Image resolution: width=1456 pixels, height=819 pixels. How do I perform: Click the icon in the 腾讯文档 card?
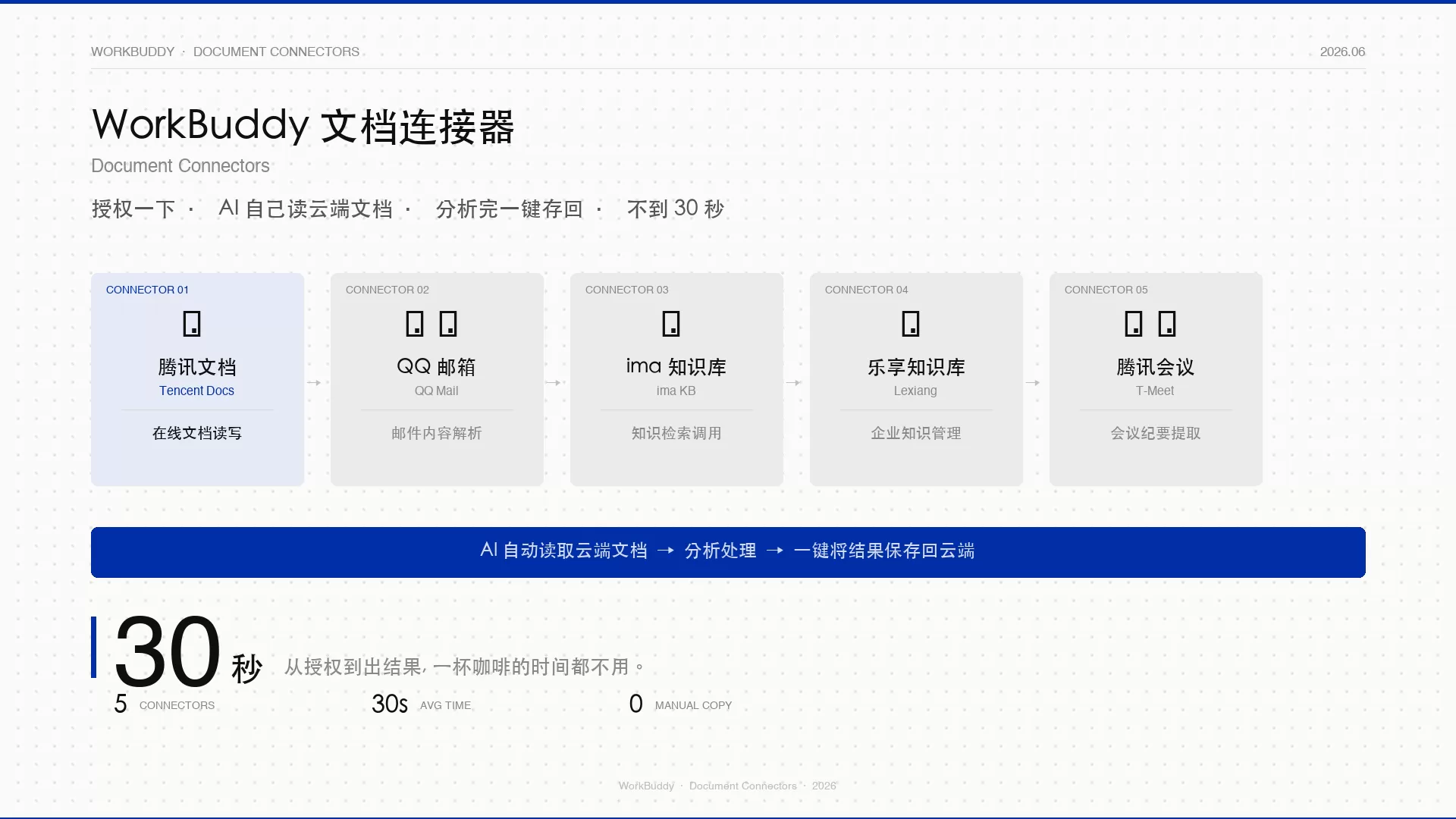[x=192, y=324]
